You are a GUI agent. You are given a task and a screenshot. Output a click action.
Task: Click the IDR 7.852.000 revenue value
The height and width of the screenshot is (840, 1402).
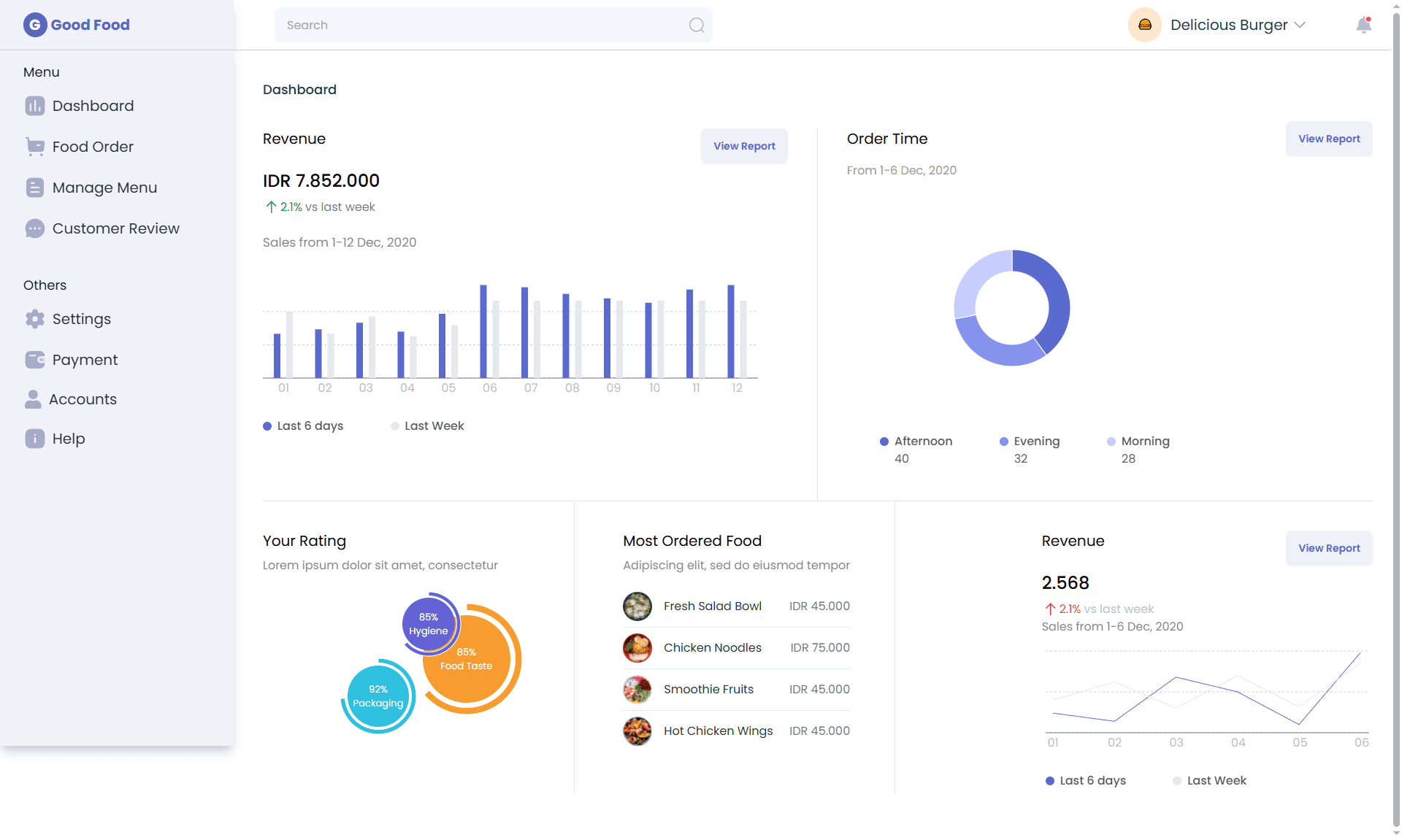[321, 181]
